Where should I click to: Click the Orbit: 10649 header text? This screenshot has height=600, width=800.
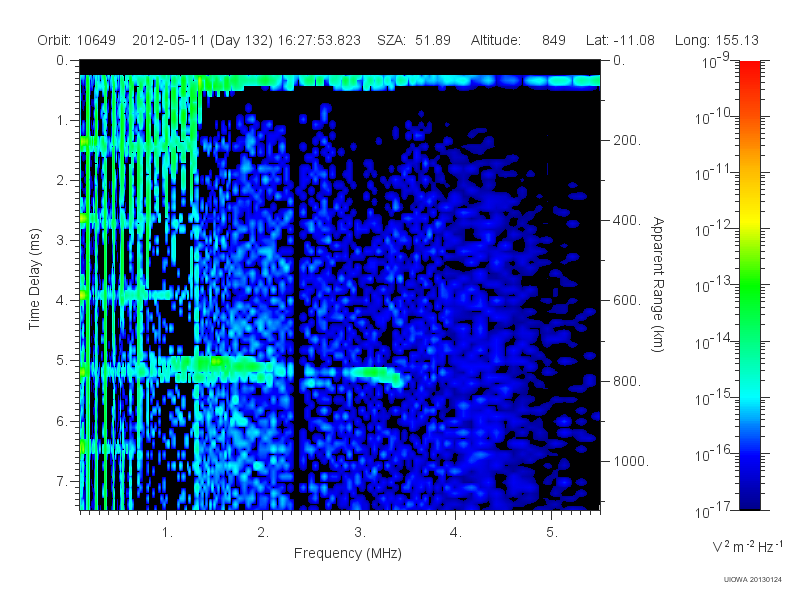[x=77, y=40]
